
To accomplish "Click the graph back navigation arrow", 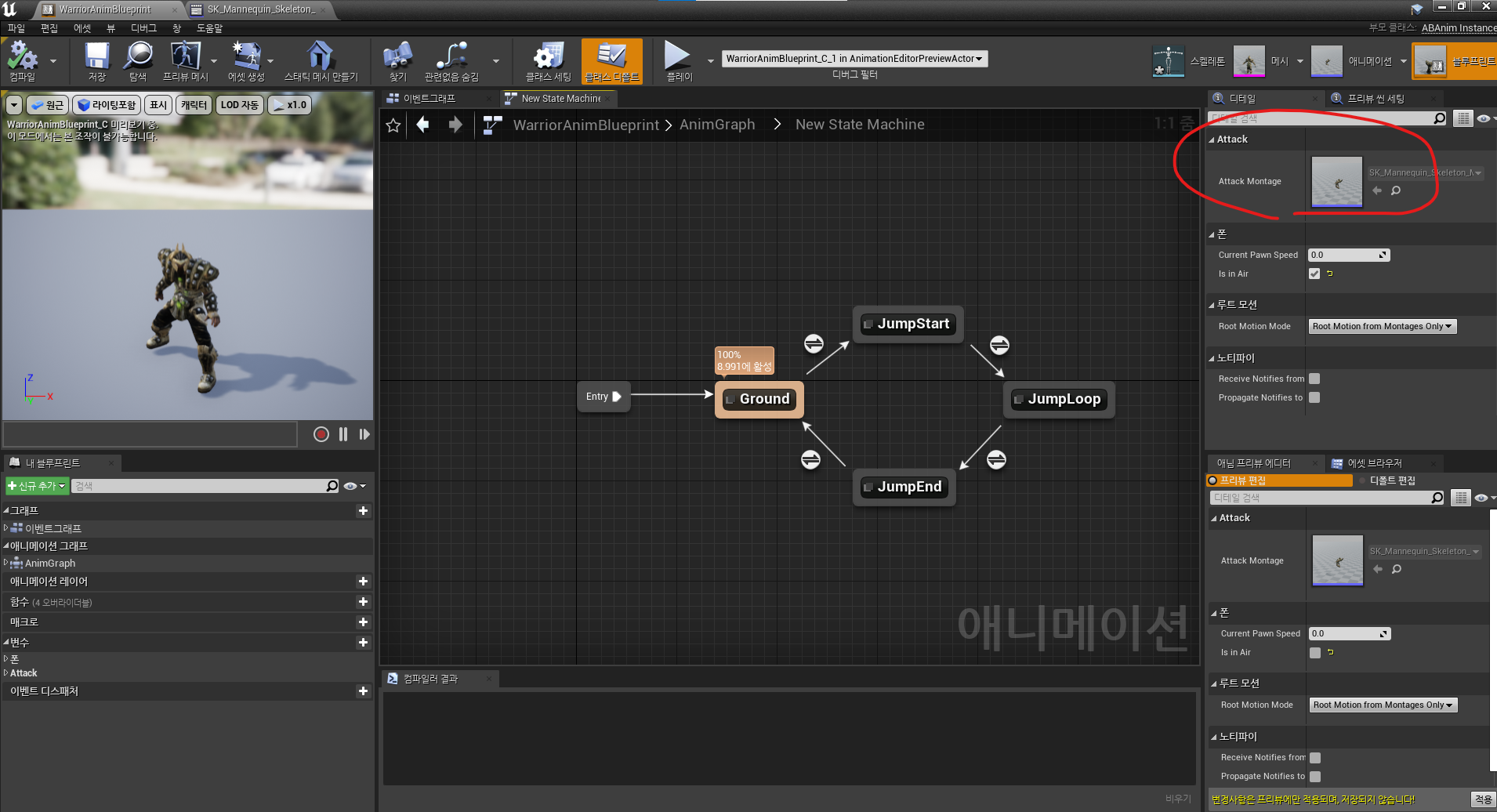I will tap(422, 125).
